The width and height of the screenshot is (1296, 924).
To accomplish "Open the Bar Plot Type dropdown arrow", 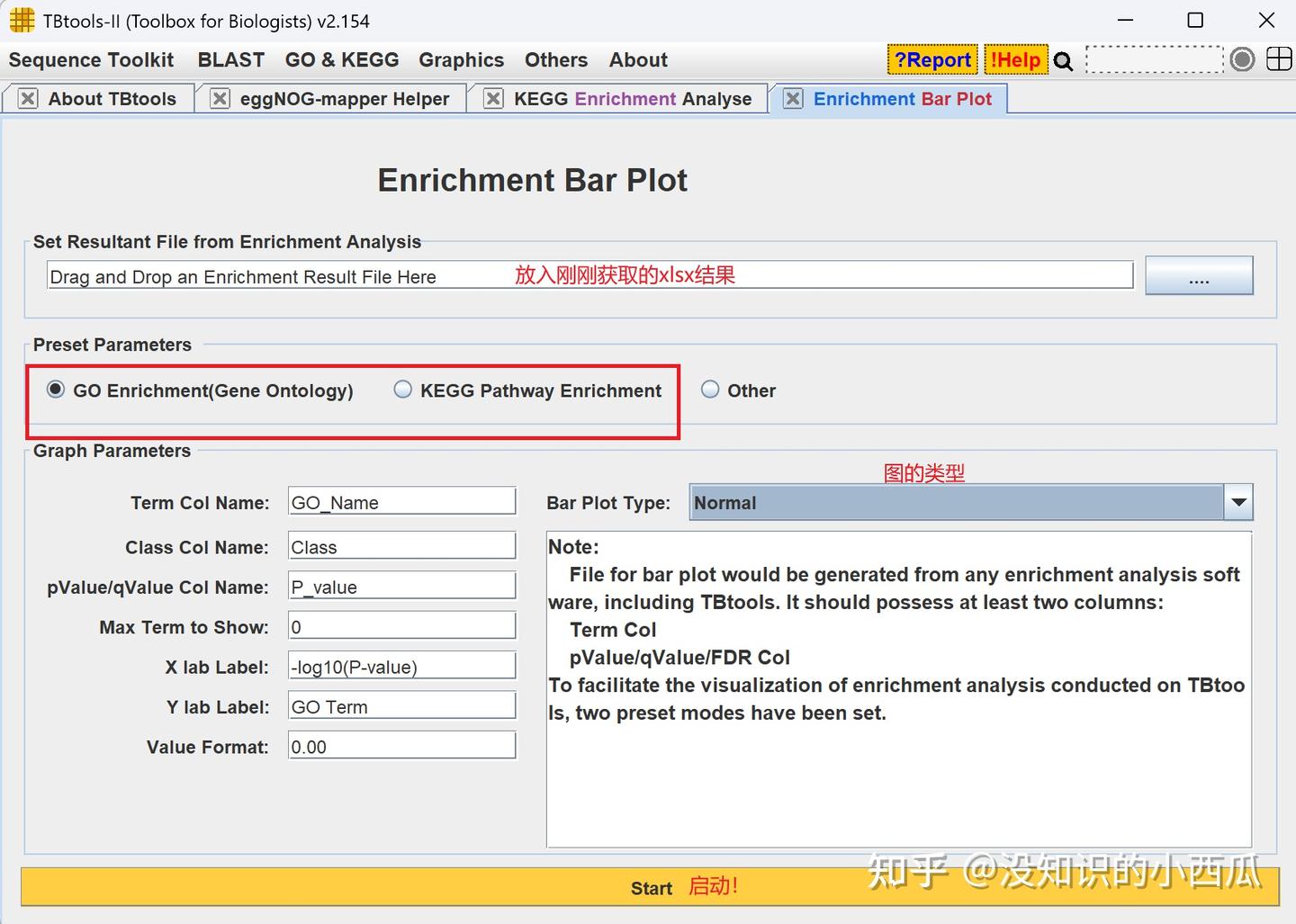I will (x=1238, y=503).
